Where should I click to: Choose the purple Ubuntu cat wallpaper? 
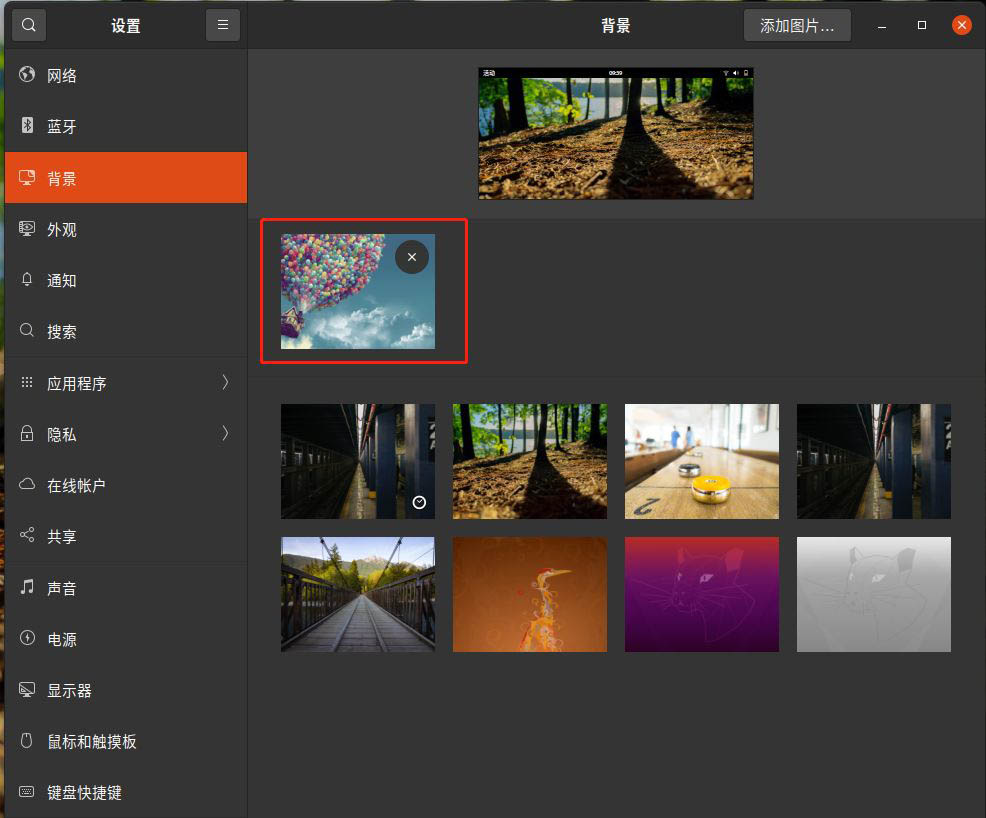[x=701, y=594]
